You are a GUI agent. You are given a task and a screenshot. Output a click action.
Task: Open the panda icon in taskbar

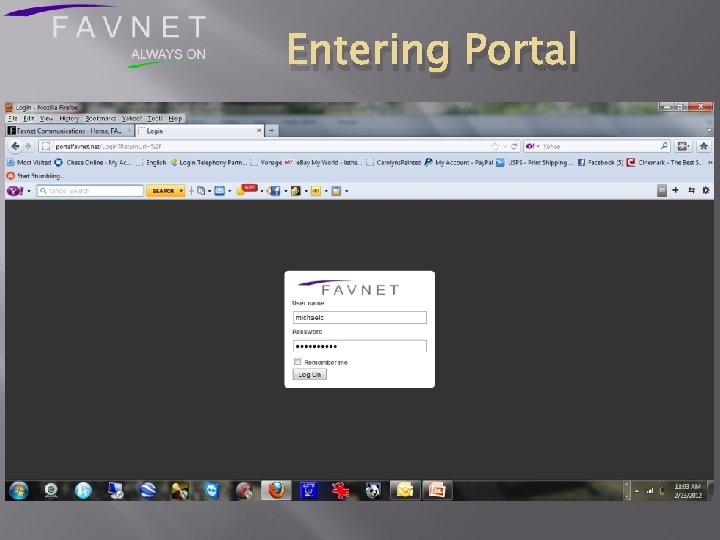click(x=373, y=491)
